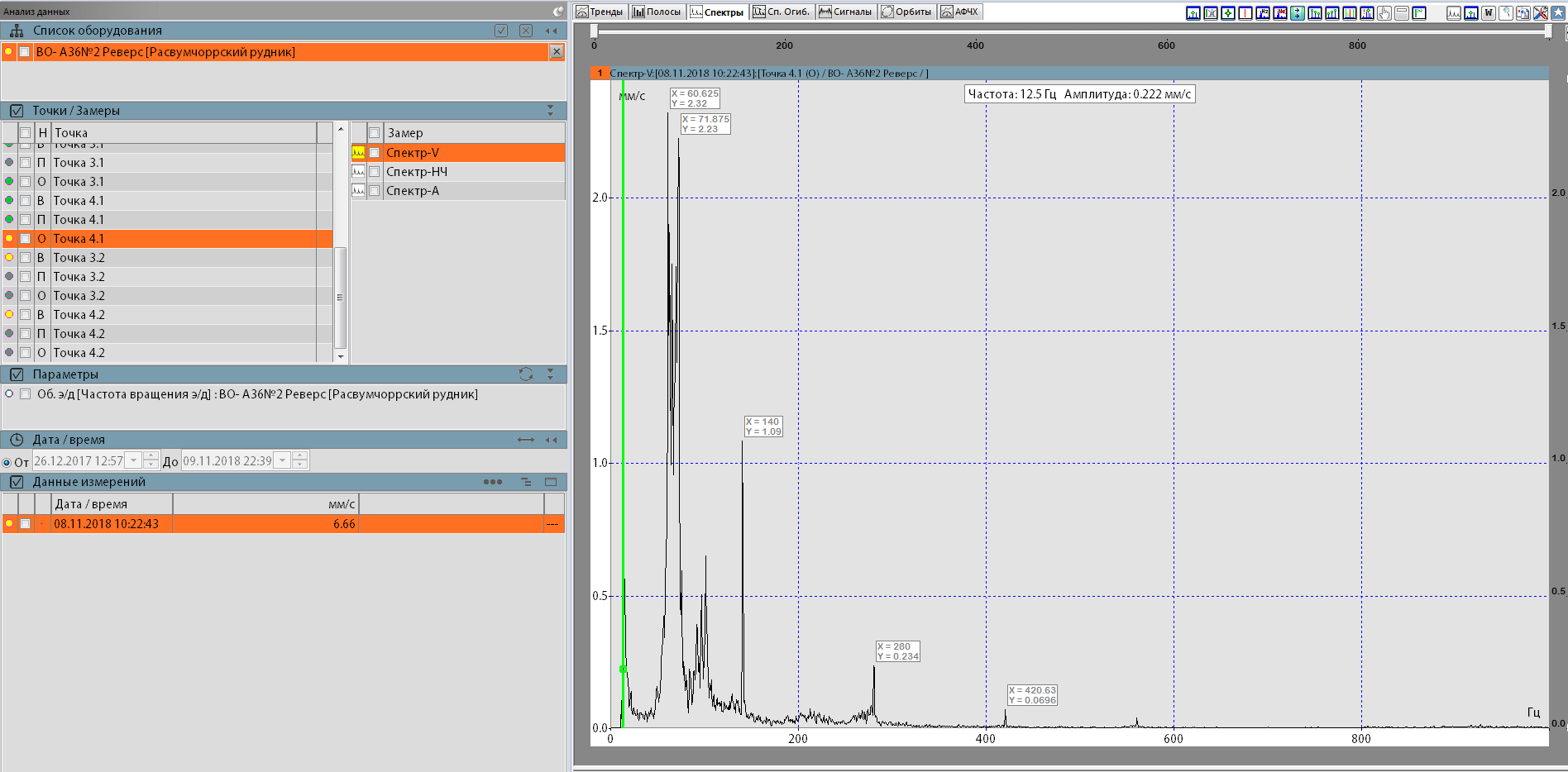Select the single red vertical cursor tool
Screen dimensions: 1568x772
[x=1245, y=13]
